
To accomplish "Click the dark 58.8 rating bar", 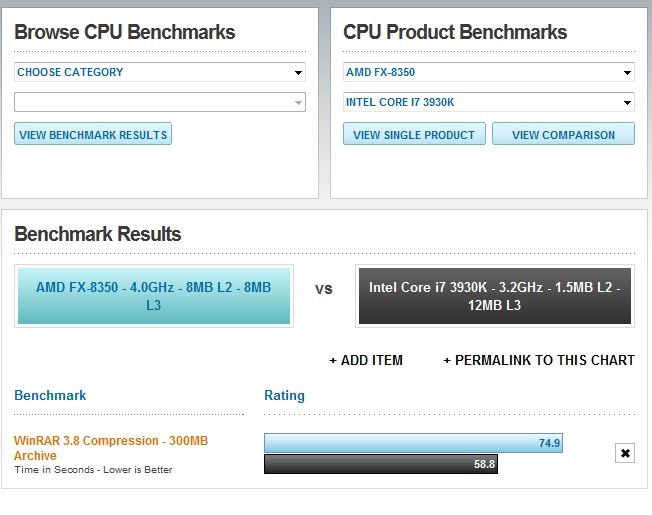I will click(380, 464).
